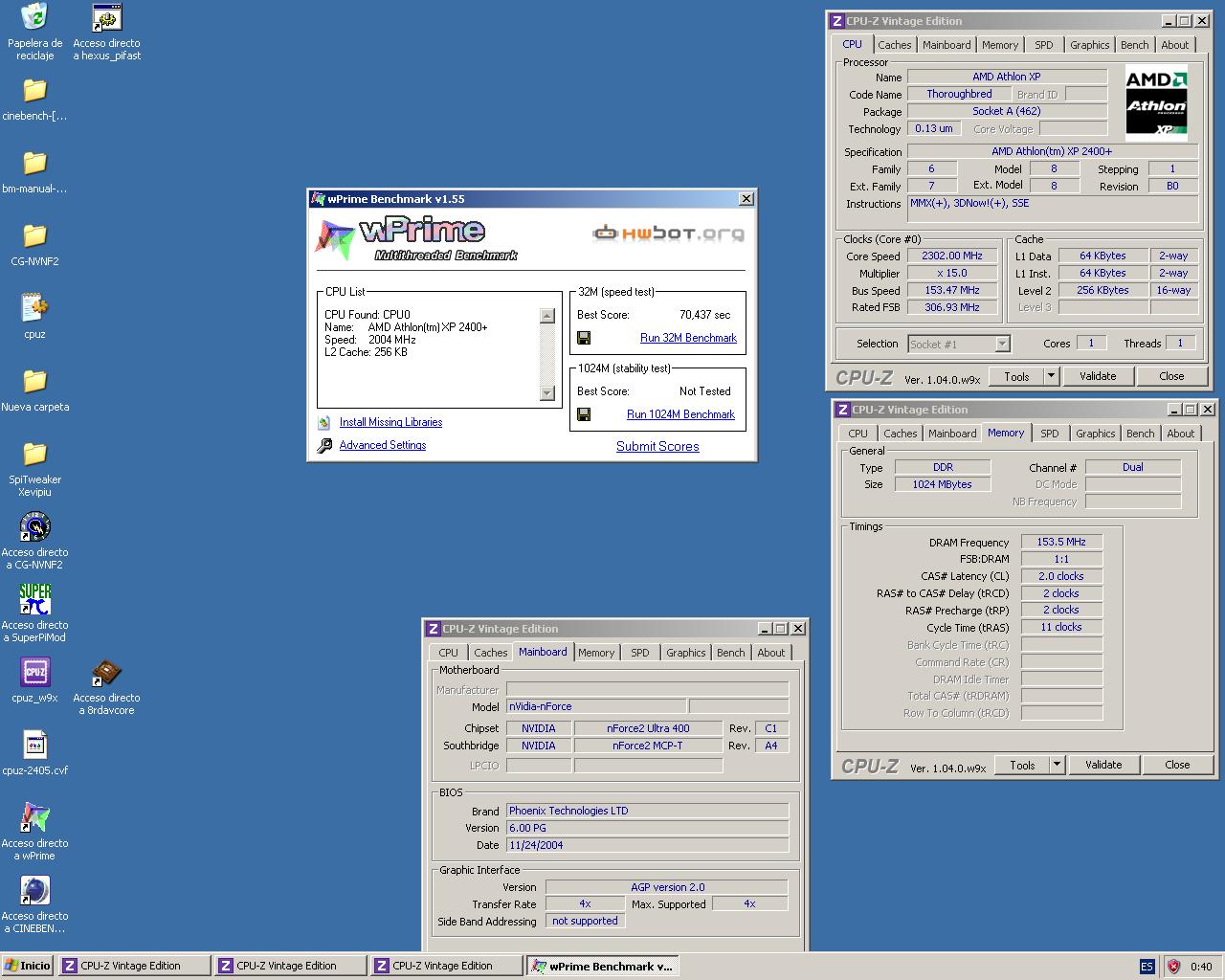
Task: Switch to Caches tab in CPU window
Action: [x=894, y=45]
